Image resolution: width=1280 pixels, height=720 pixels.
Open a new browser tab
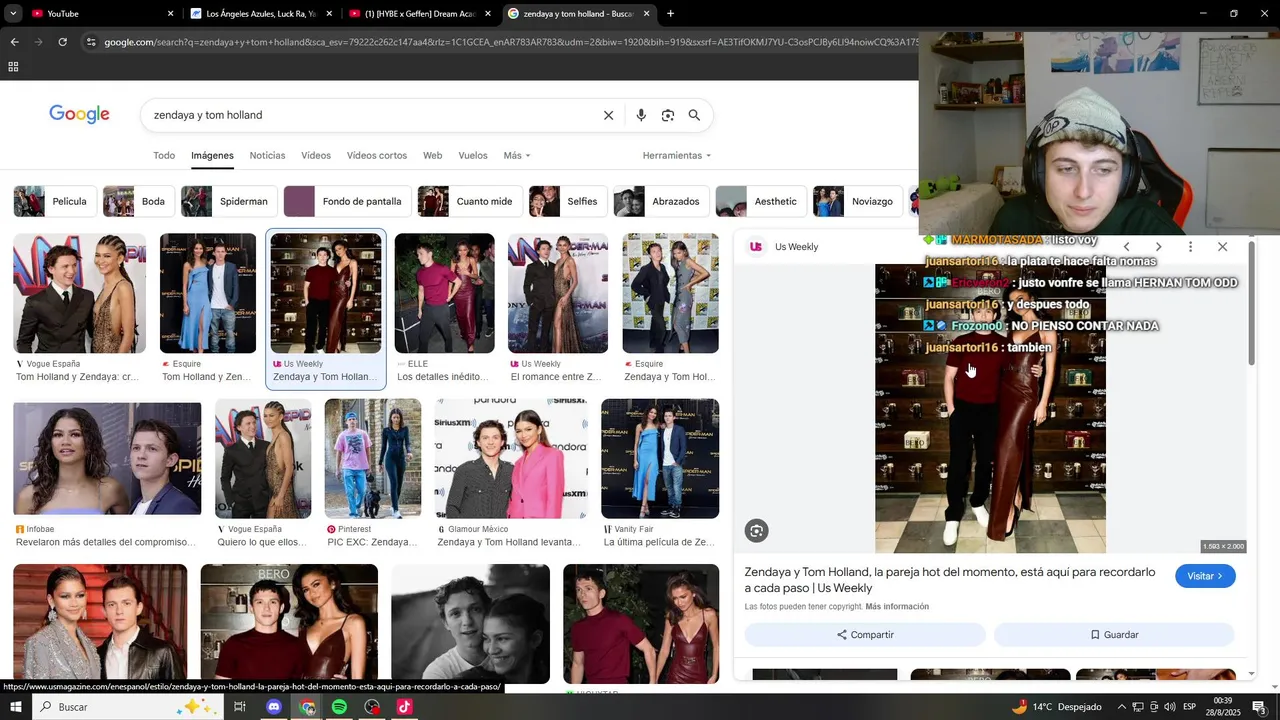point(670,14)
